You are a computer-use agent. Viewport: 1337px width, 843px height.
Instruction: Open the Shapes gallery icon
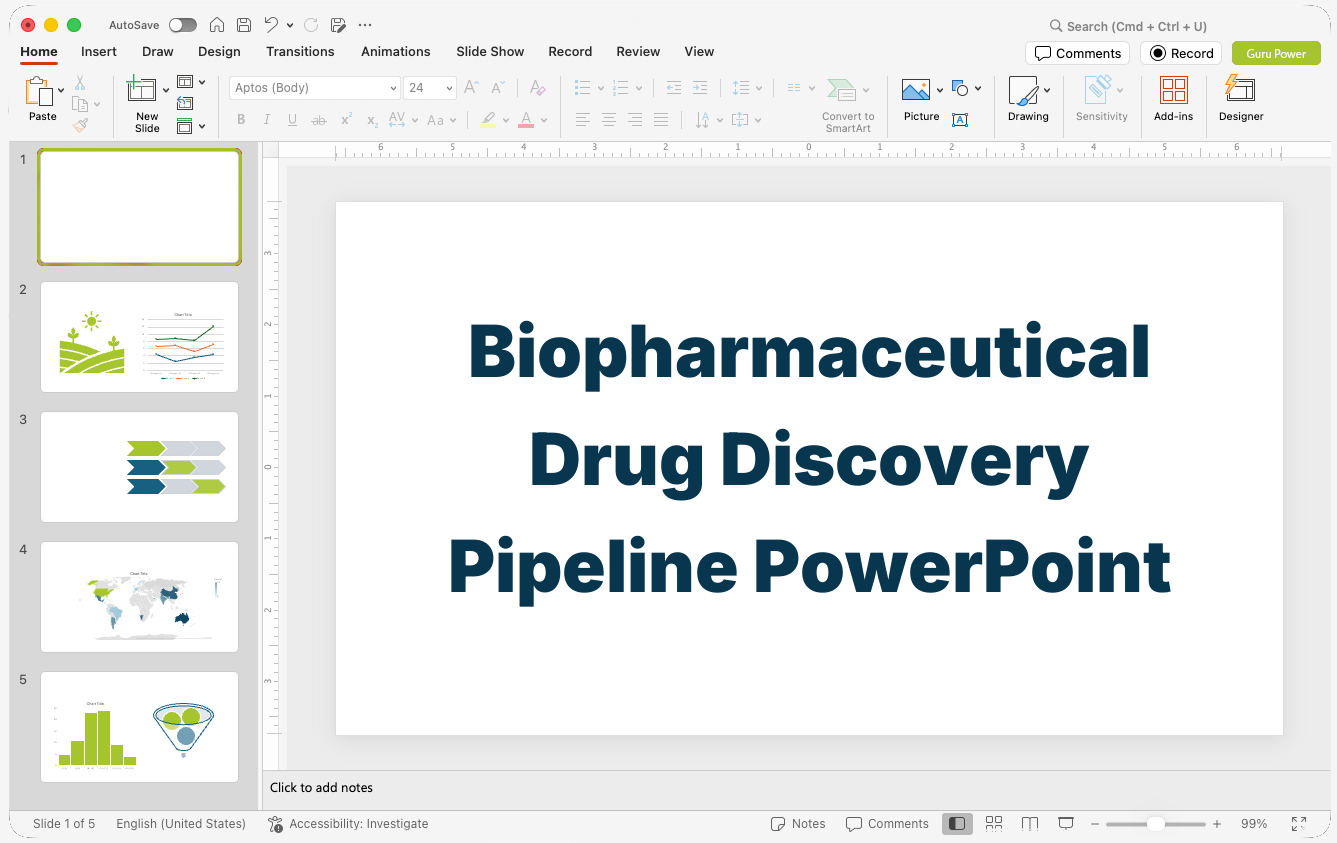click(x=961, y=88)
